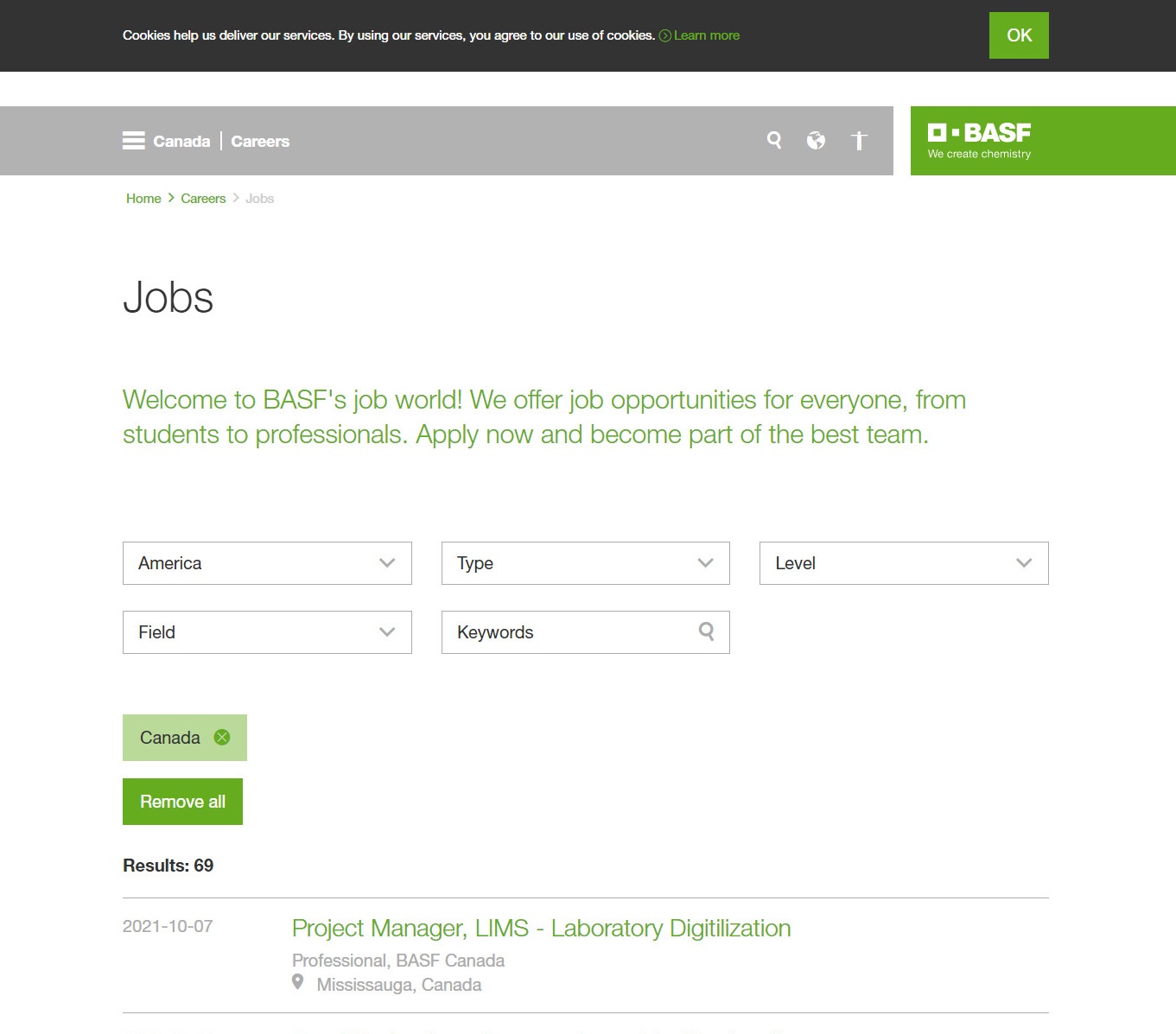The height and width of the screenshot is (1034, 1176).
Task: Click the accessibility figure icon
Action: 858,141
